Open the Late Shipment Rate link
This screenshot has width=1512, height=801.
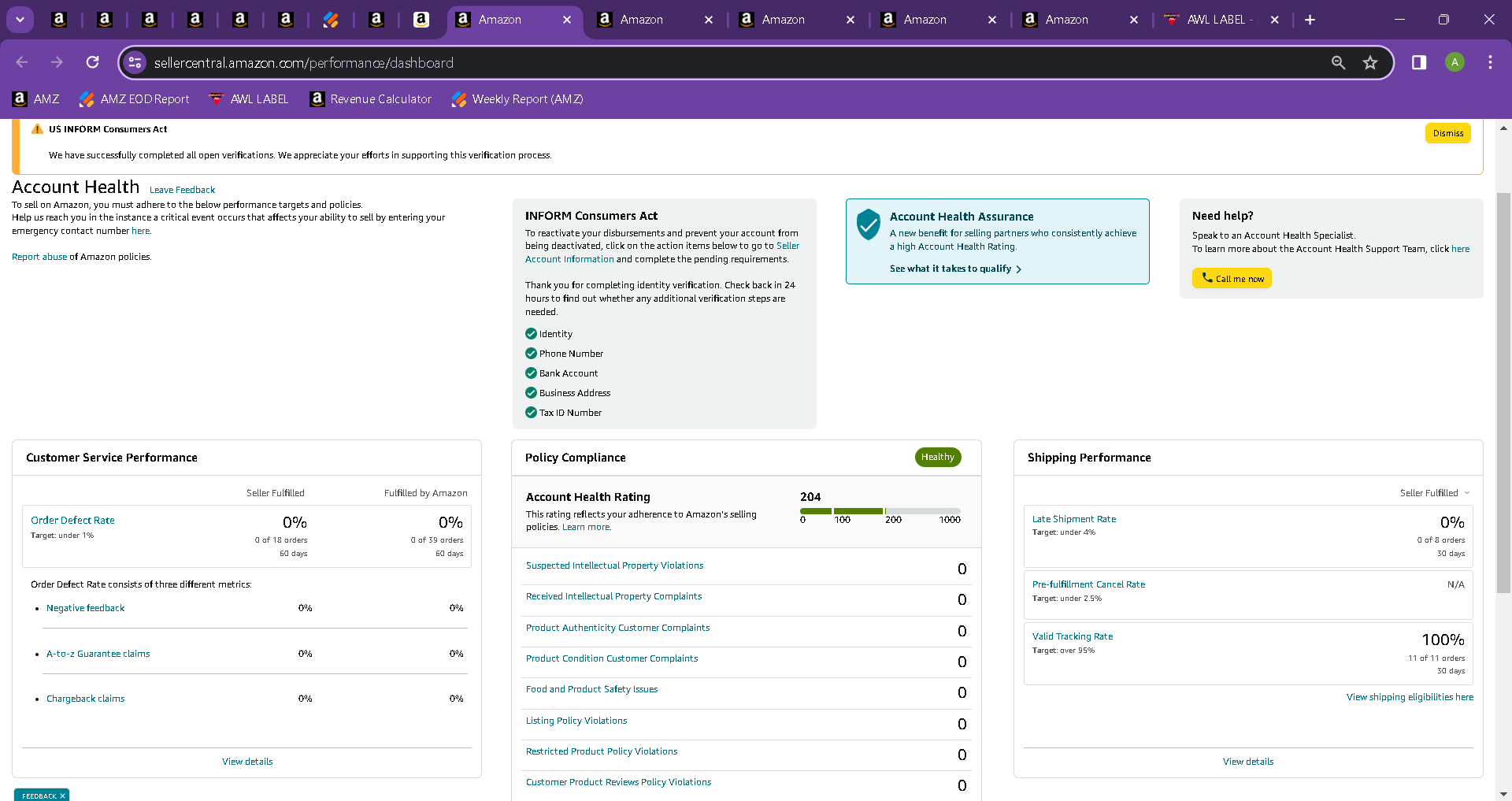1074,519
